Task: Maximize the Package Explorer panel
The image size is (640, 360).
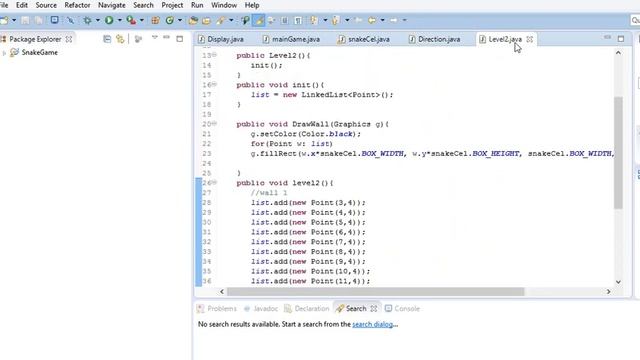Action: point(180,39)
